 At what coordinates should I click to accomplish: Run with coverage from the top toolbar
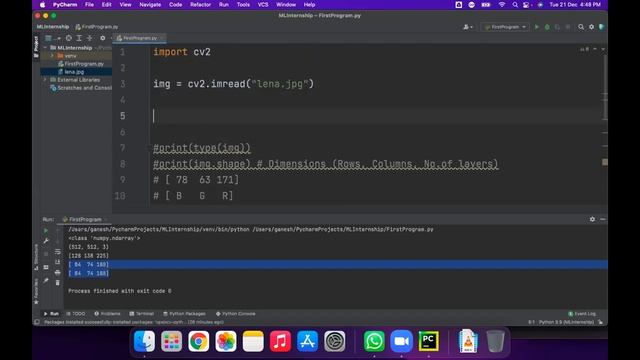point(557,27)
